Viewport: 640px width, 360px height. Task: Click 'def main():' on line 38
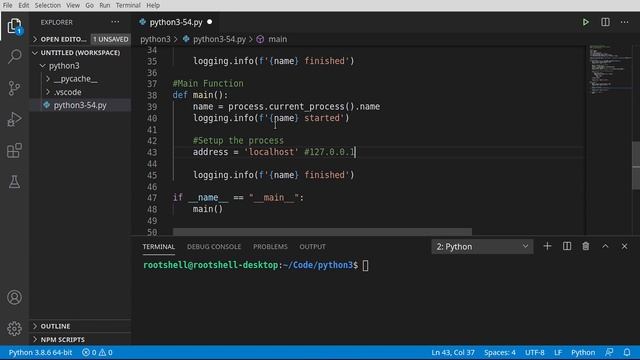[x=200, y=95]
